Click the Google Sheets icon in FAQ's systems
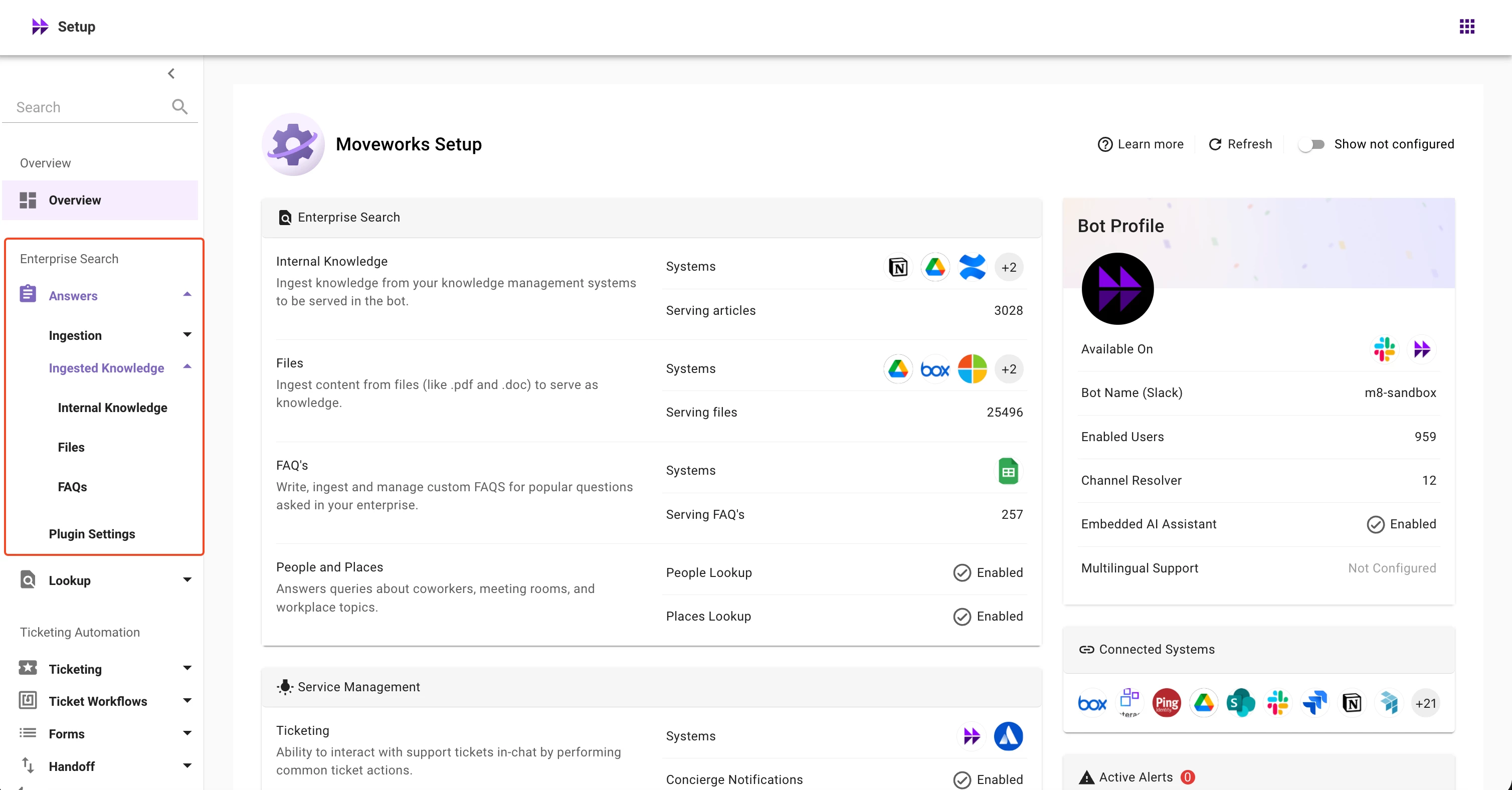This screenshot has height=790, width=1512. click(1008, 471)
